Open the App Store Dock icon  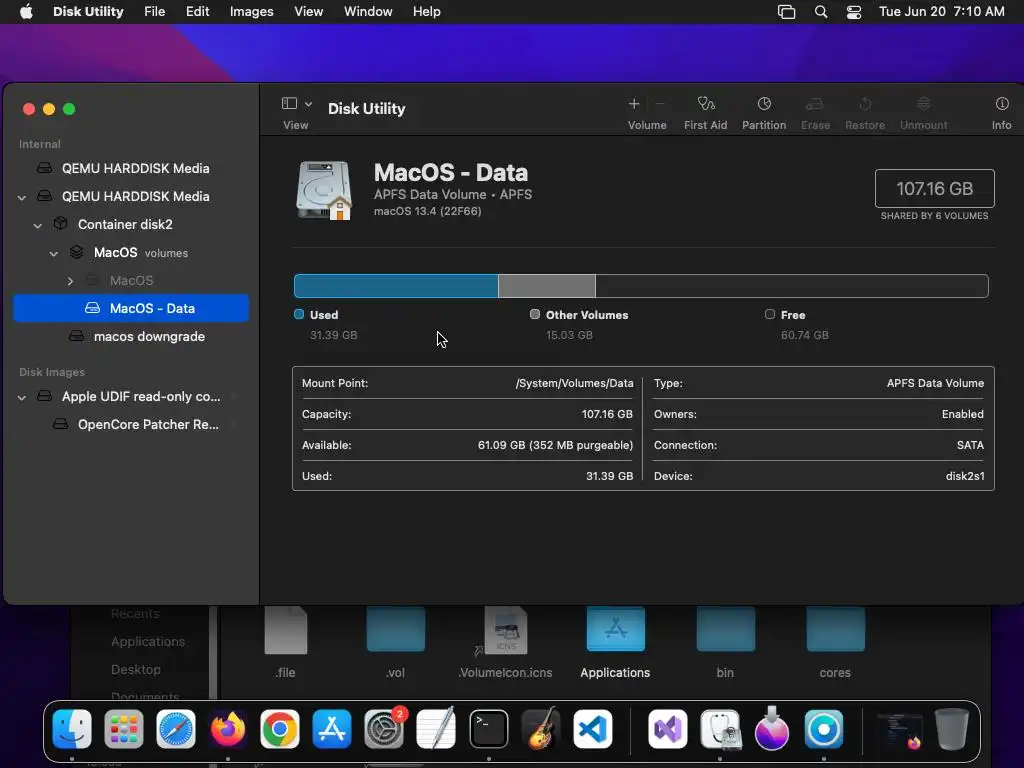pos(332,729)
